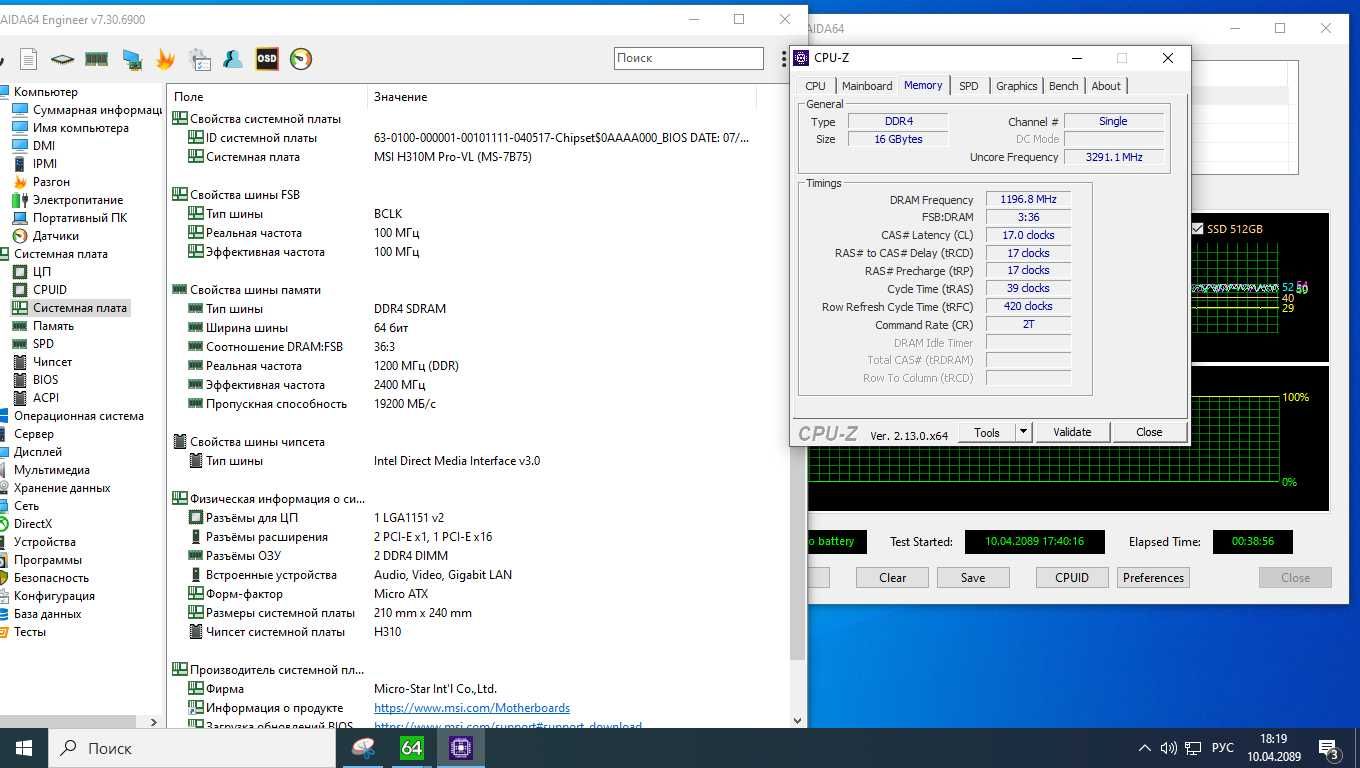
Task: Switch to the About tab in CPU-Z
Action: pos(1106,86)
